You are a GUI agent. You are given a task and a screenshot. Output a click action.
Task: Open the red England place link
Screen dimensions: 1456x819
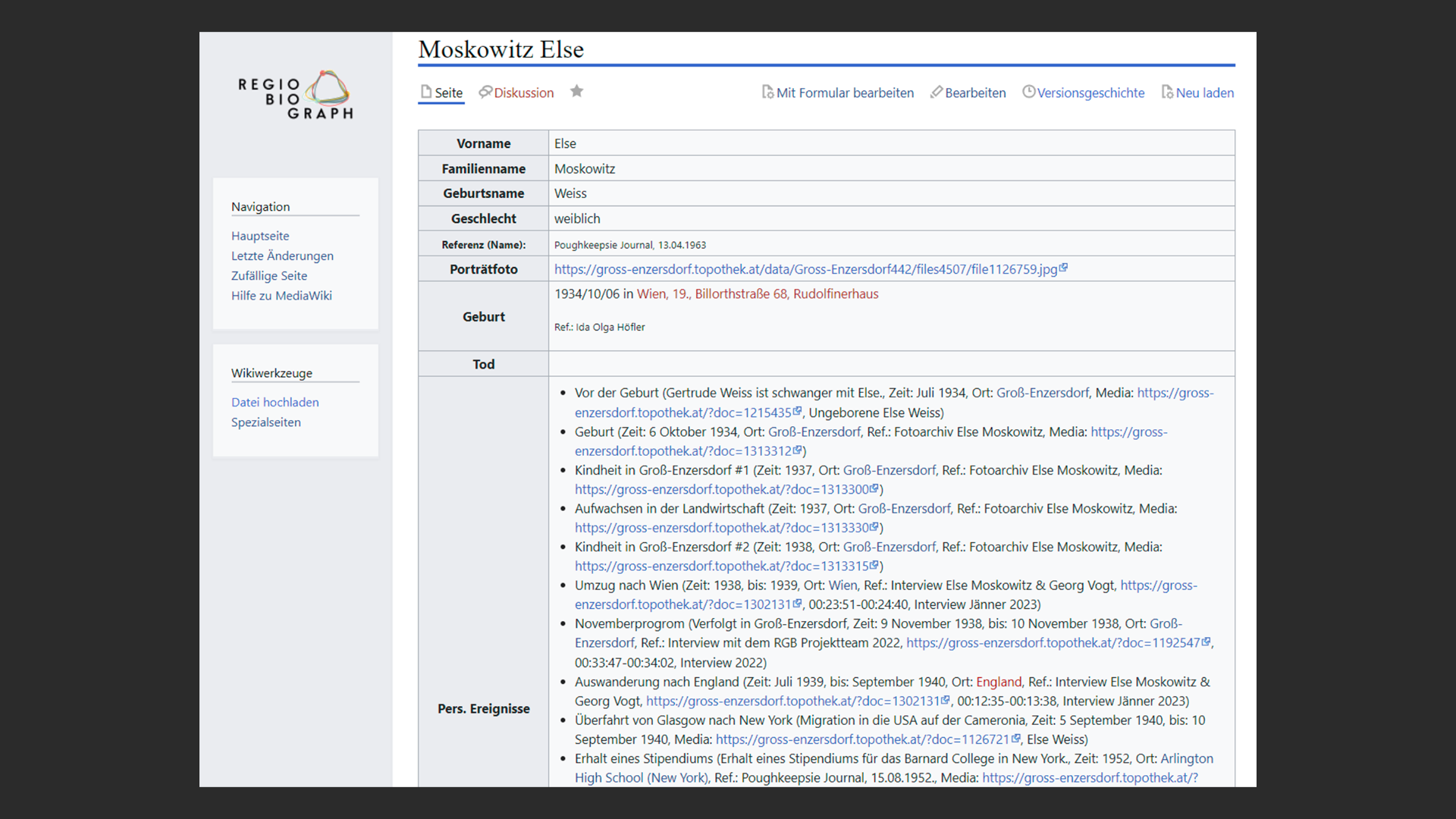[998, 682]
